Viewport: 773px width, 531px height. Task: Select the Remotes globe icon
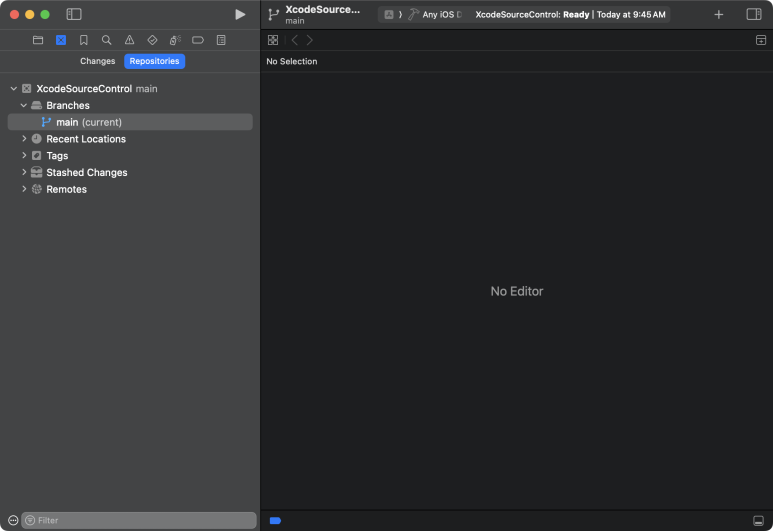(36, 189)
